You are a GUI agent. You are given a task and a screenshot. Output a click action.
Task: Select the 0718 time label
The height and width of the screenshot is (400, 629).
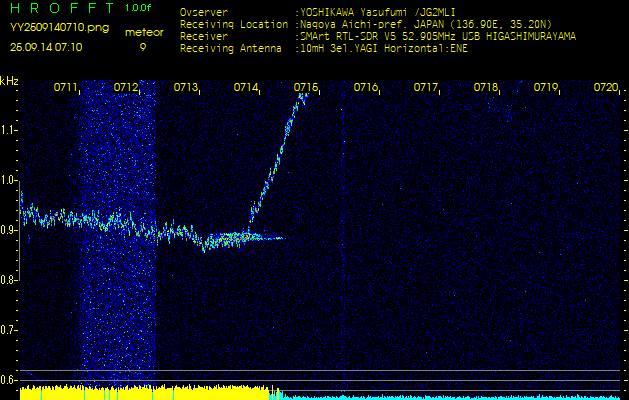tap(486, 88)
